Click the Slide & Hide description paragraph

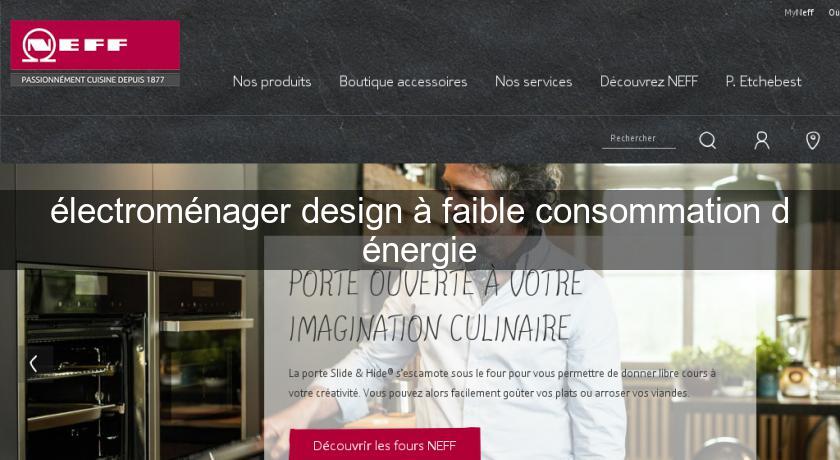coord(502,383)
